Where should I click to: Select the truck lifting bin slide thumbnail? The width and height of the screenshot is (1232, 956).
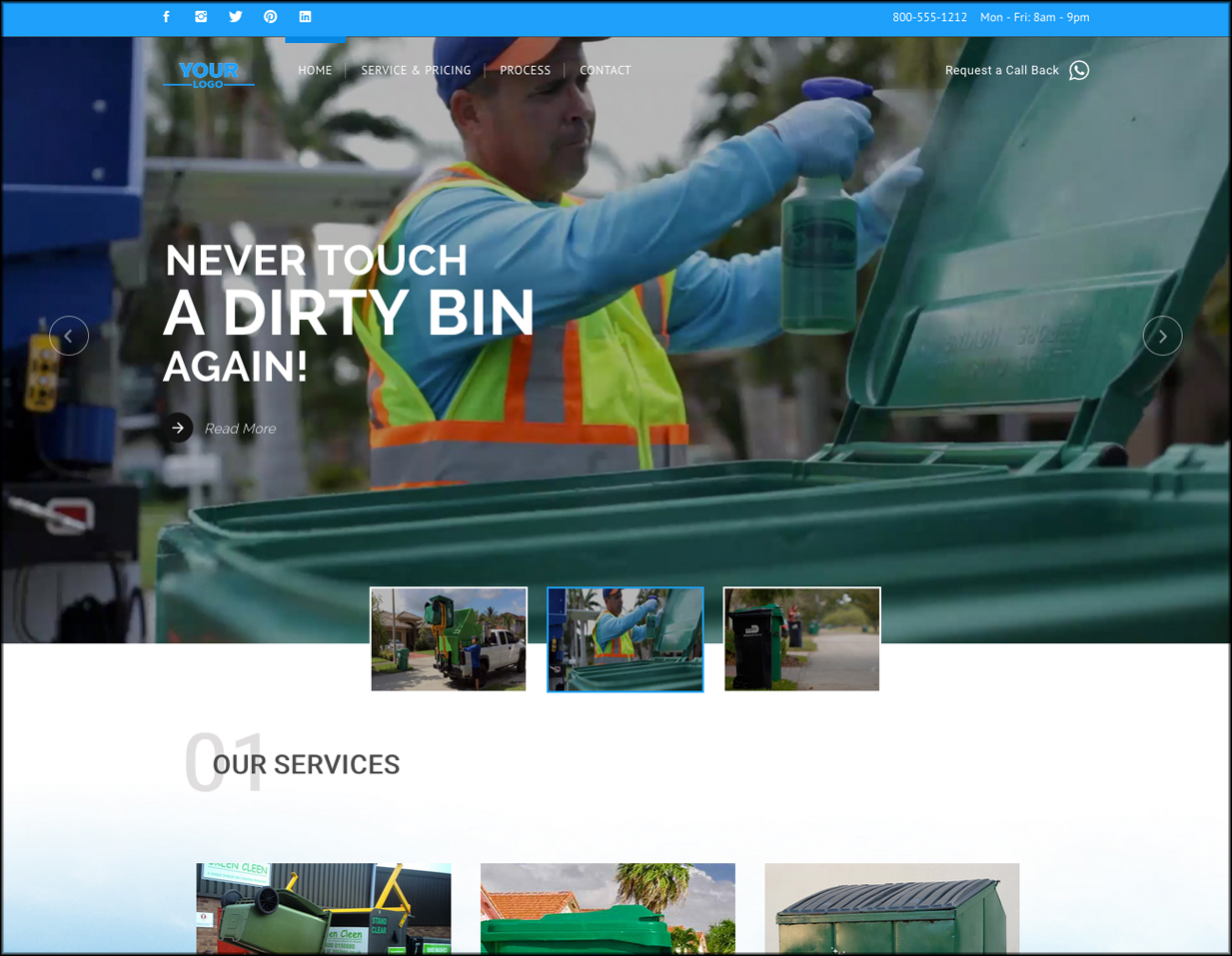pos(449,639)
